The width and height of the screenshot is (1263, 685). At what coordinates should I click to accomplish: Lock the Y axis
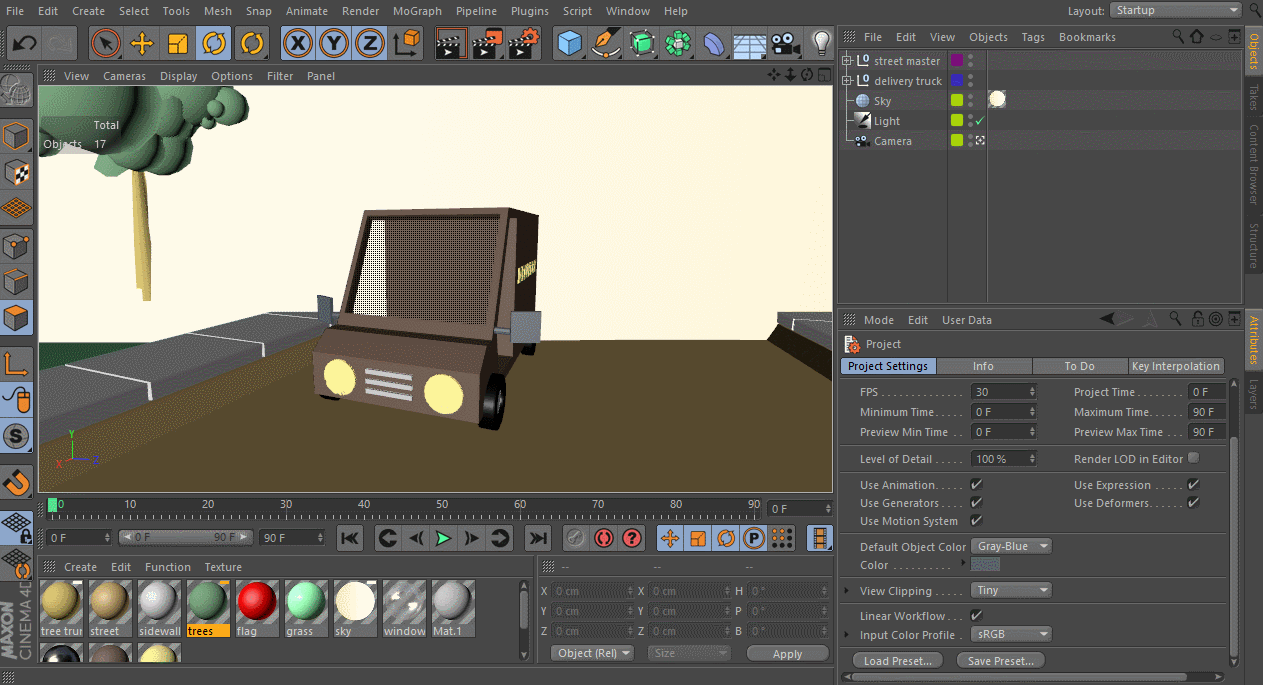(x=334, y=44)
